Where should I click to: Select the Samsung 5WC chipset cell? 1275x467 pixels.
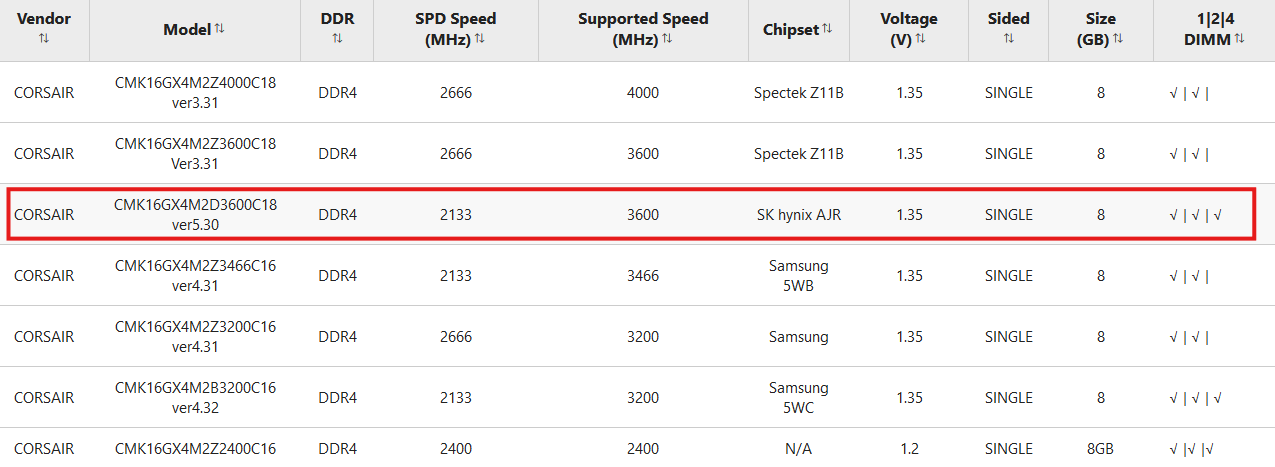click(798, 398)
